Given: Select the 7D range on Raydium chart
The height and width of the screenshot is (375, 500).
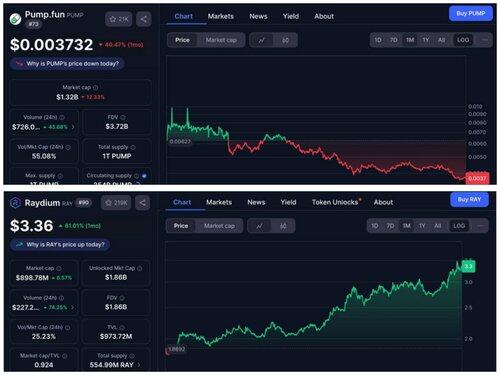Looking at the screenshot, I should (390, 226).
